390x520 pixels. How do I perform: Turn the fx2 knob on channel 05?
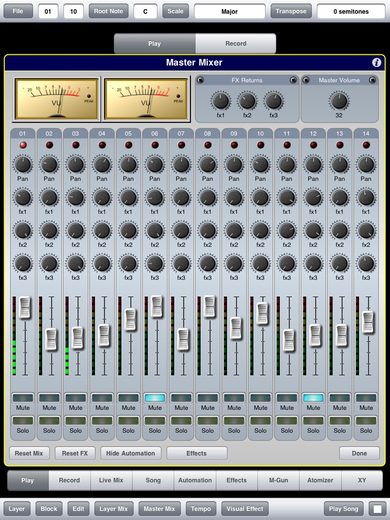[128, 230]
